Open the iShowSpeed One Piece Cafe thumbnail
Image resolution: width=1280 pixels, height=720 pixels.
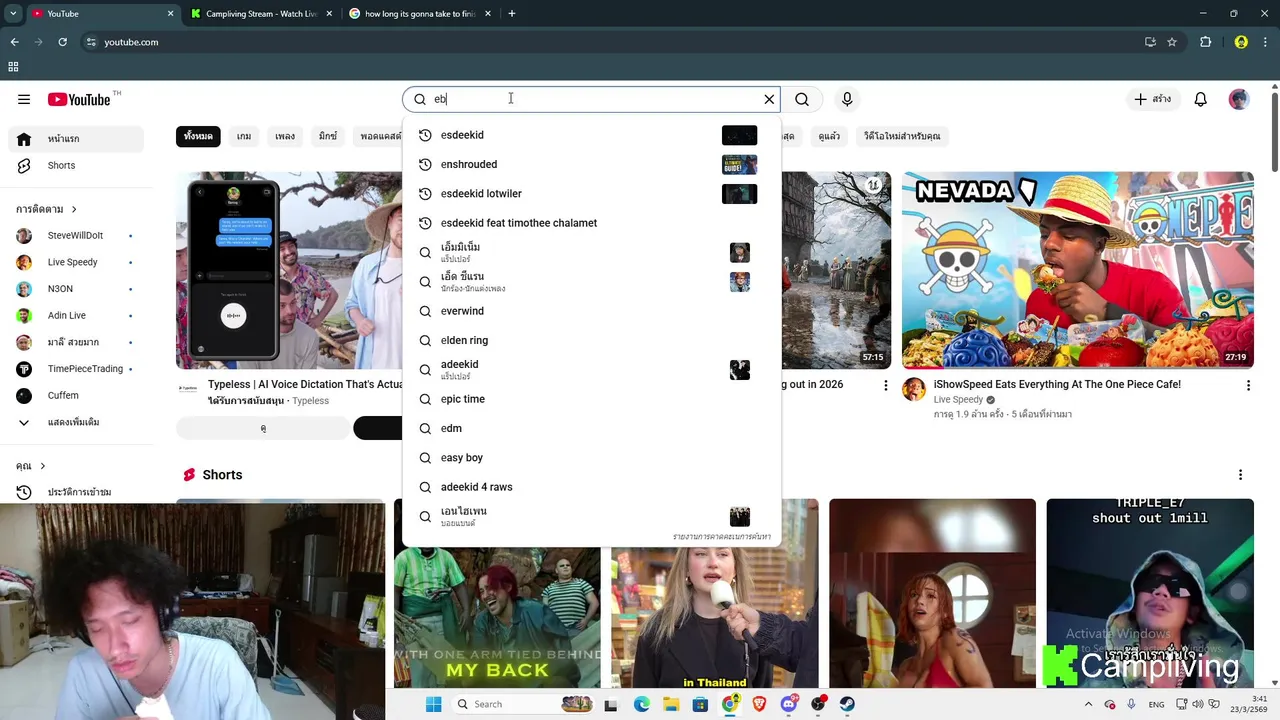(1078, 270)
